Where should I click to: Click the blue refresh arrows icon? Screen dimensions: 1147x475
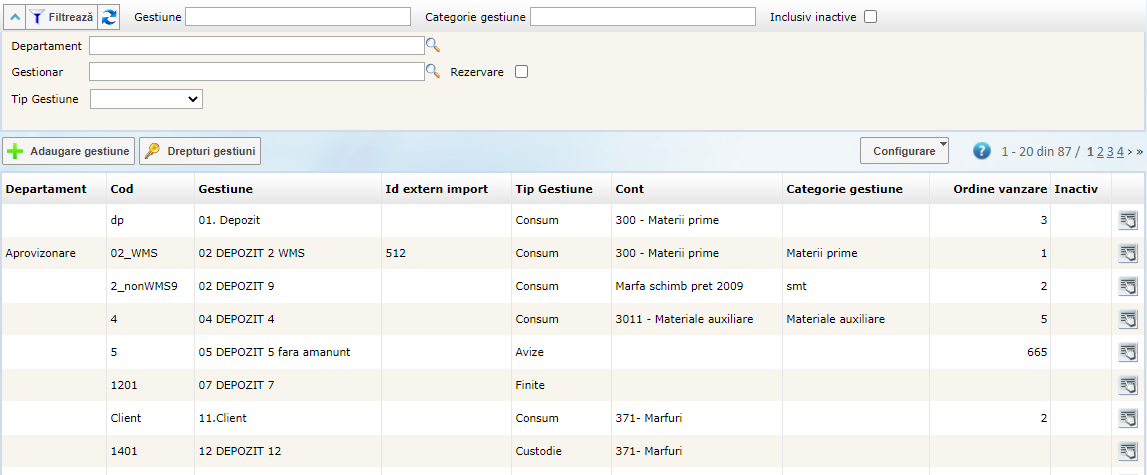[x=110, y=17]
